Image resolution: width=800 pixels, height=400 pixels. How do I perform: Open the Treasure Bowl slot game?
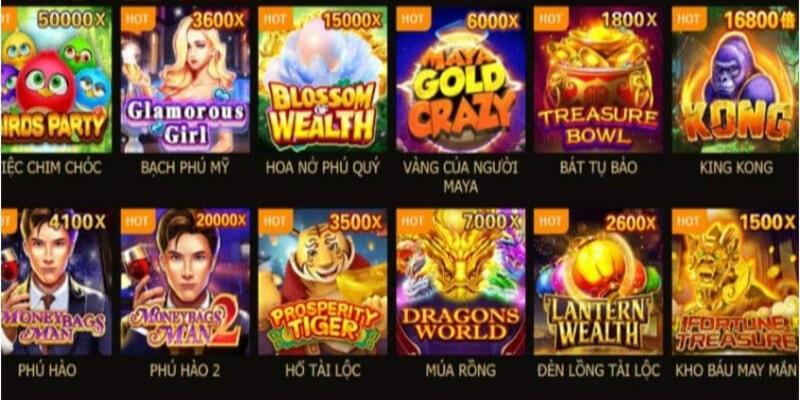[598, 80]
